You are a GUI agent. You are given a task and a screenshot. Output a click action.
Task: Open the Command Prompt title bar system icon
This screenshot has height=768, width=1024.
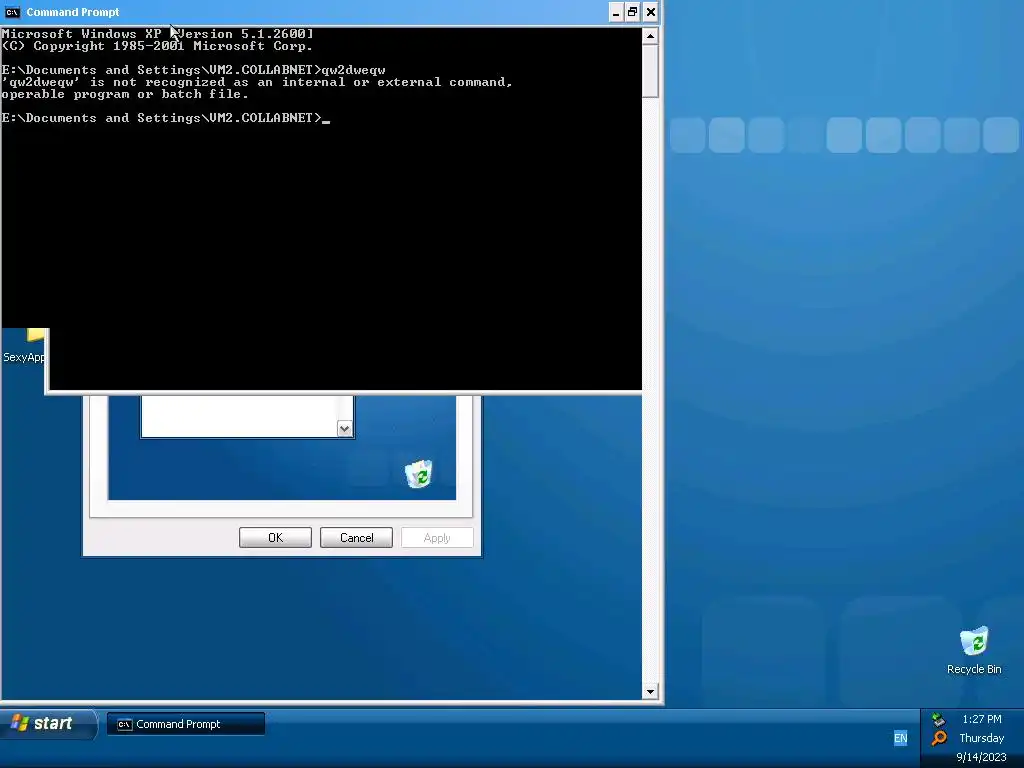click(x=12, y=12)
